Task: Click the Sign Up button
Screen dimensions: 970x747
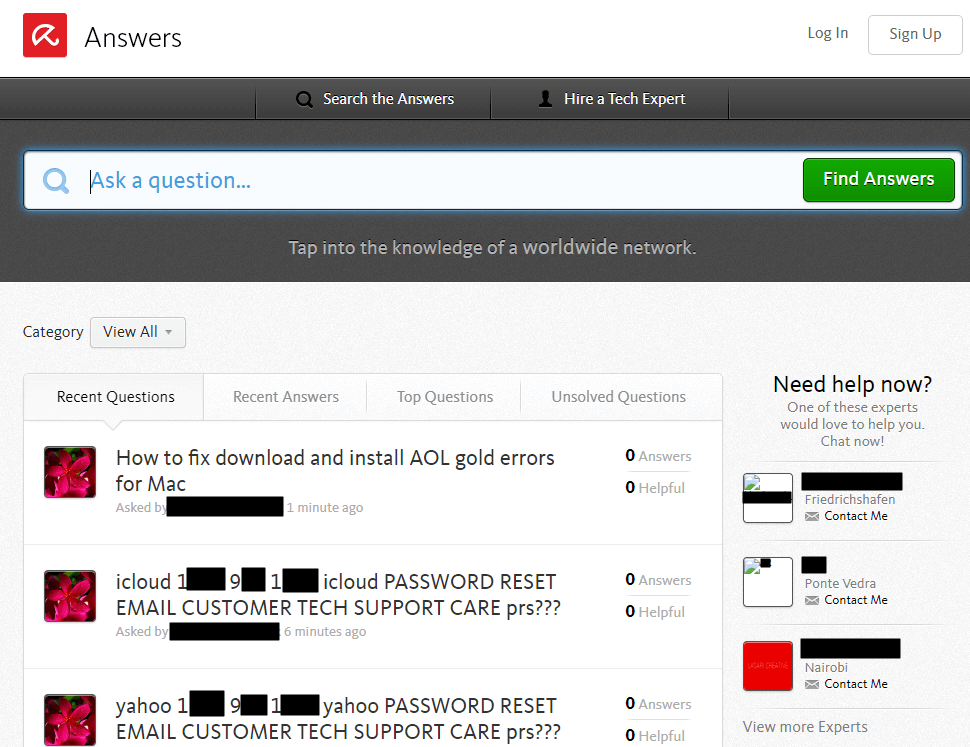Action: pyautogui.click(x=914, y=34)
